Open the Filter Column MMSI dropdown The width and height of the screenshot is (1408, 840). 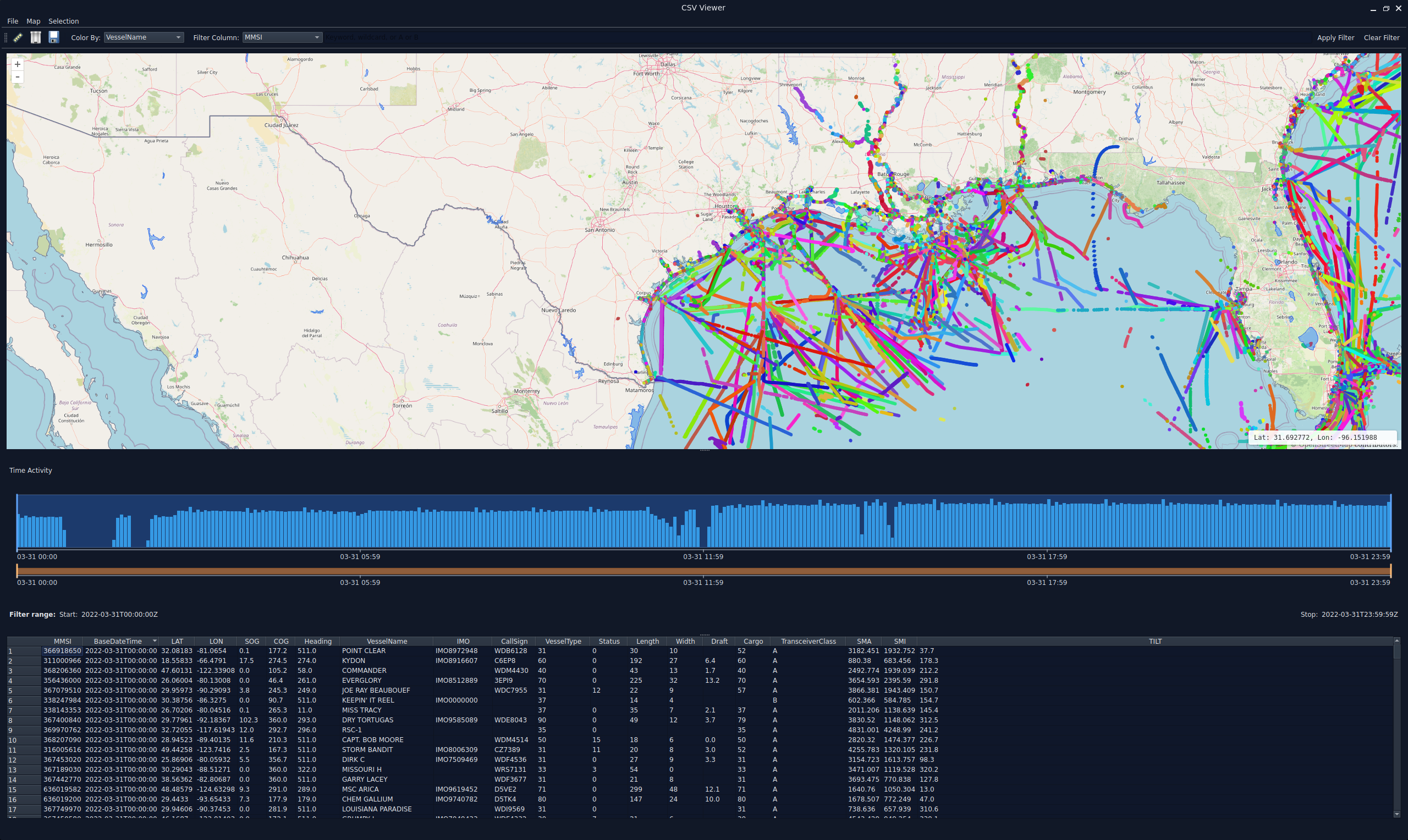point(283,37)
